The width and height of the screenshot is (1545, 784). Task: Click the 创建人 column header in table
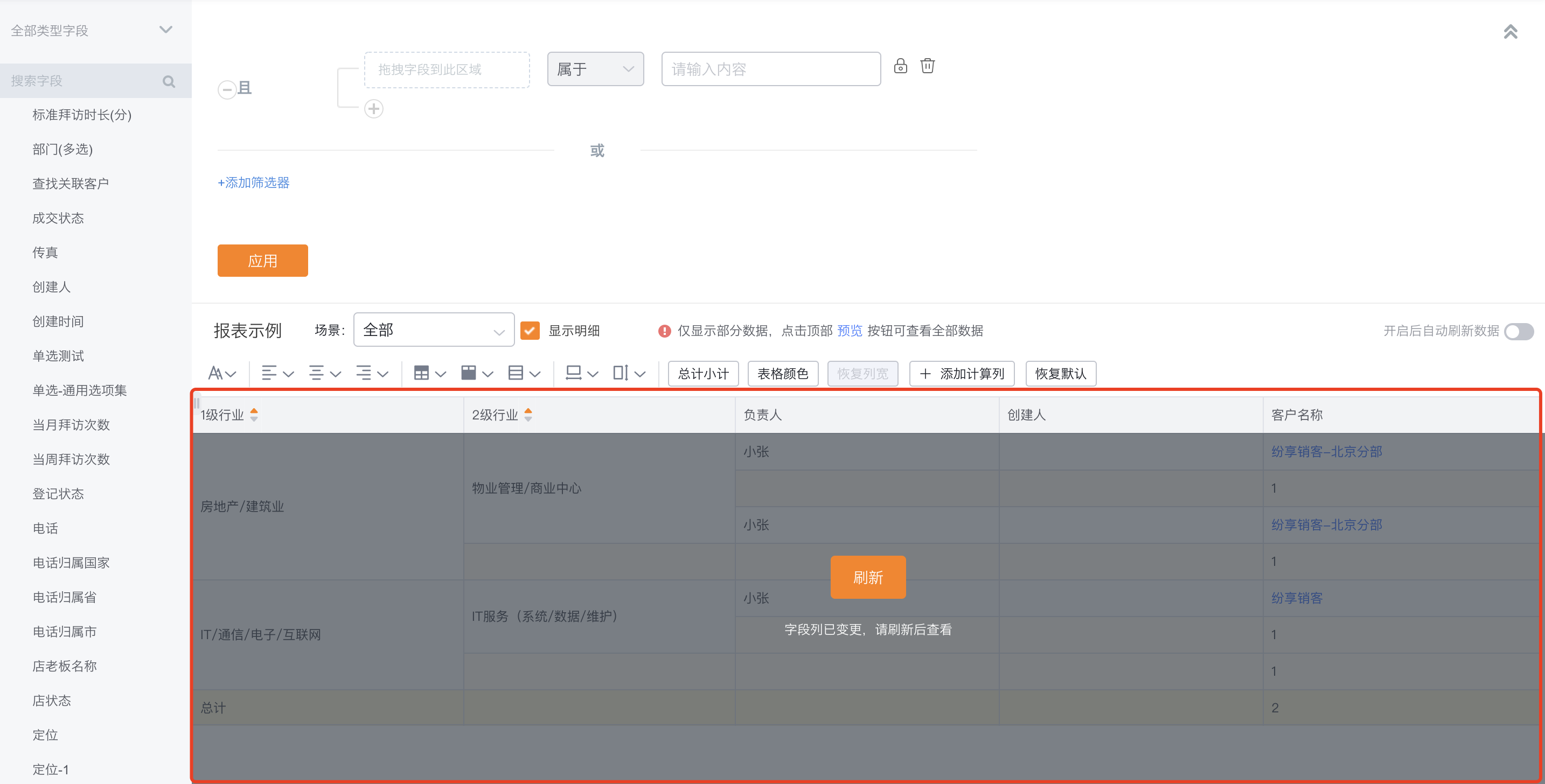[1131, 415]
